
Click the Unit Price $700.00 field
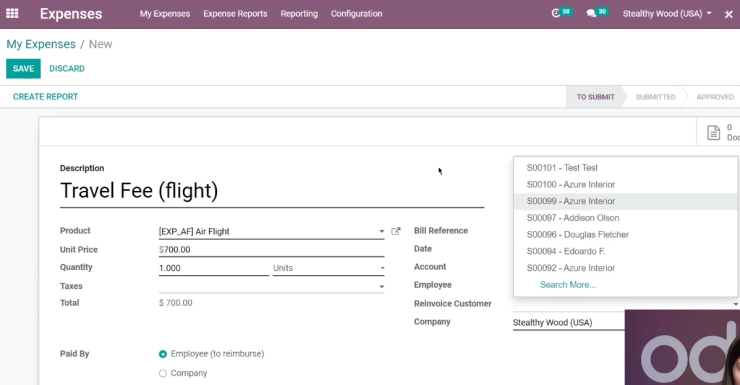point(271,250)
